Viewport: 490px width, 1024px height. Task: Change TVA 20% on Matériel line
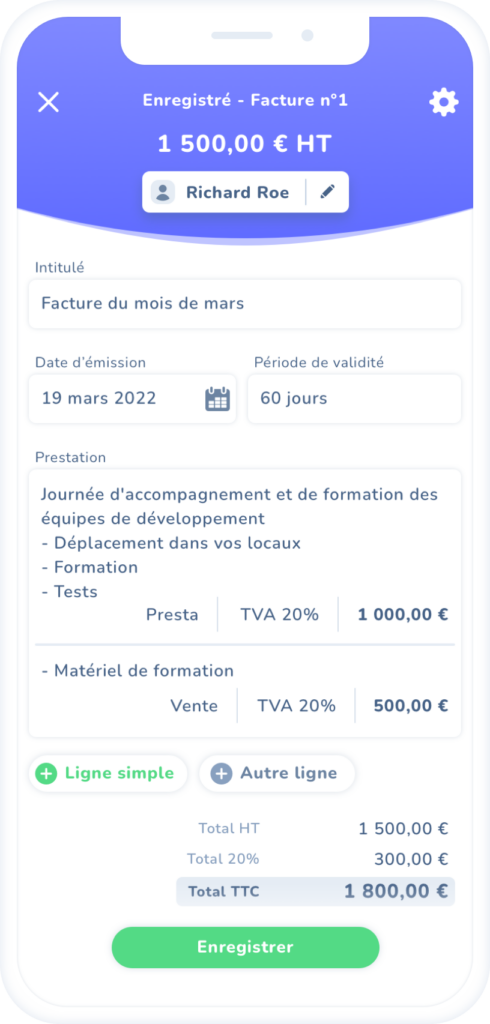click(x=296, y=705)
